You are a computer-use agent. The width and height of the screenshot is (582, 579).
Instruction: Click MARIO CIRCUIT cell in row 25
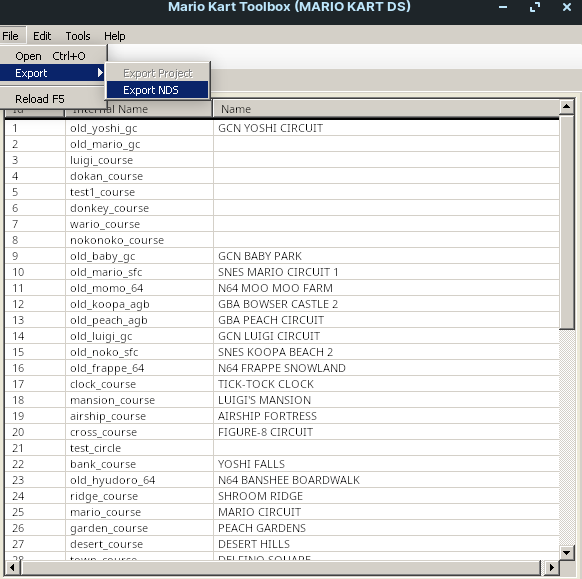tap(386, 512)
